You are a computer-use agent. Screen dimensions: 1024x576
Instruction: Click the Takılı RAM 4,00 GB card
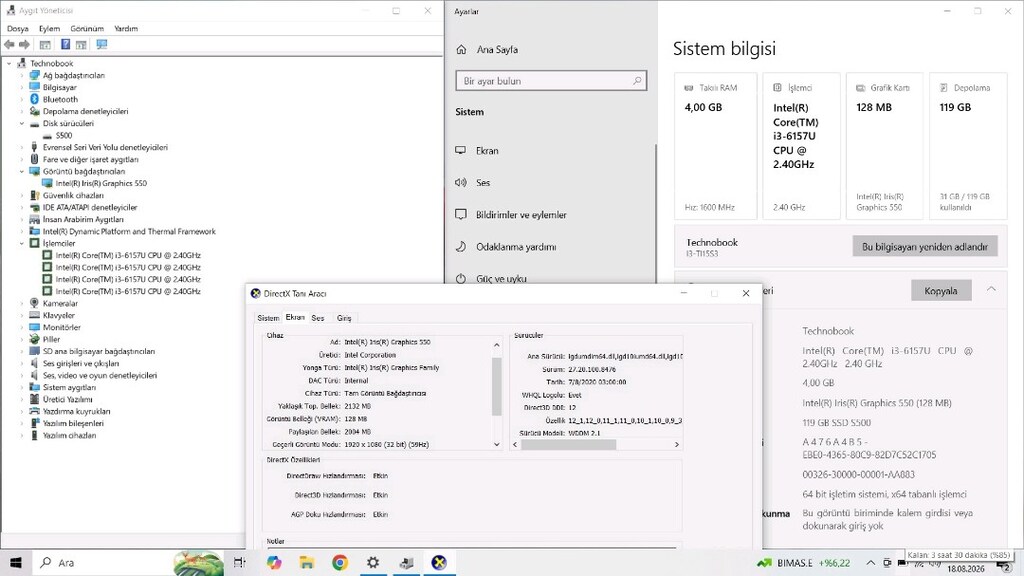(x=715, y=146)
